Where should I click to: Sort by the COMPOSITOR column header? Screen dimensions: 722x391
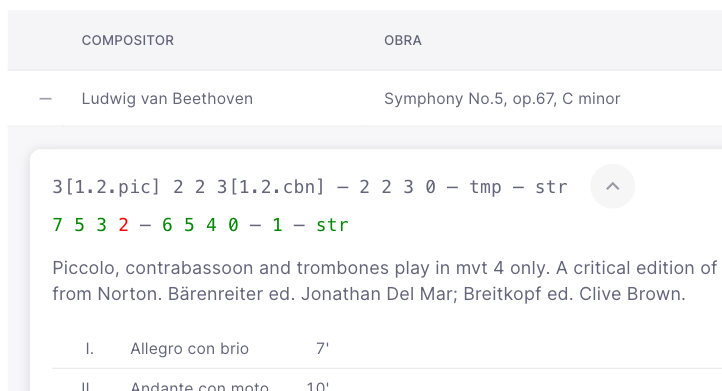(128, 41)
